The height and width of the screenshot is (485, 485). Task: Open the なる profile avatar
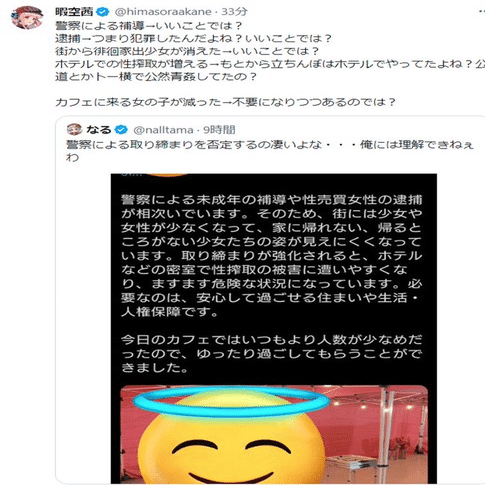[x=74, y=129]
